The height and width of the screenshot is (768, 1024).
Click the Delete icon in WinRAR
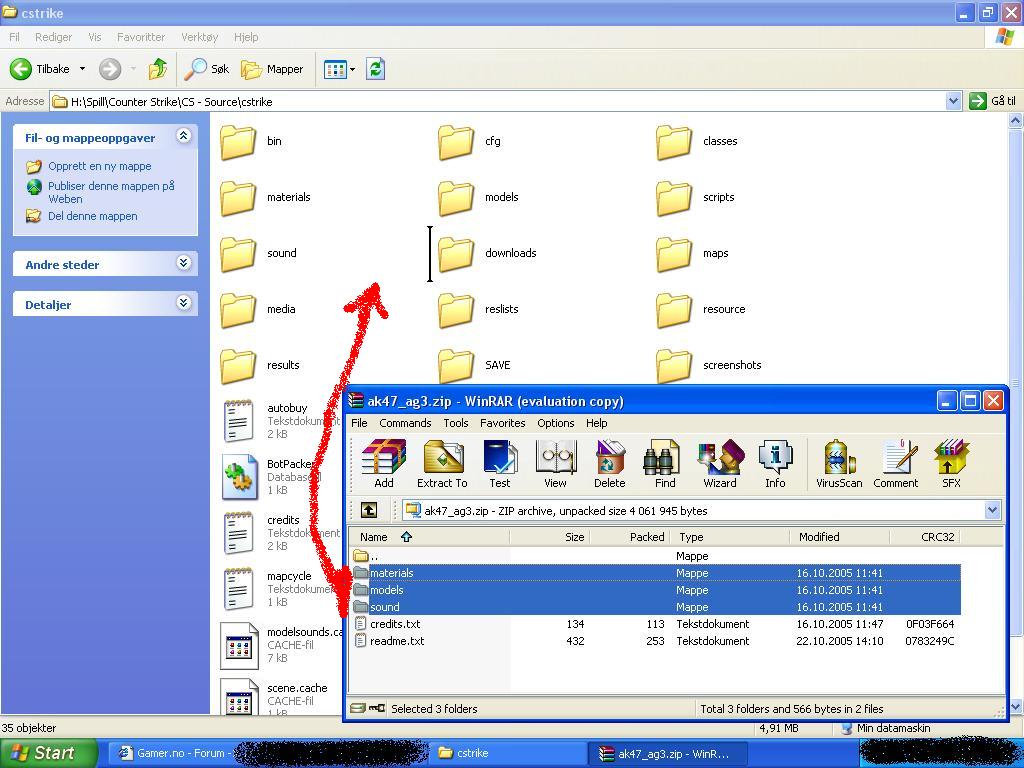click(610, 464)
